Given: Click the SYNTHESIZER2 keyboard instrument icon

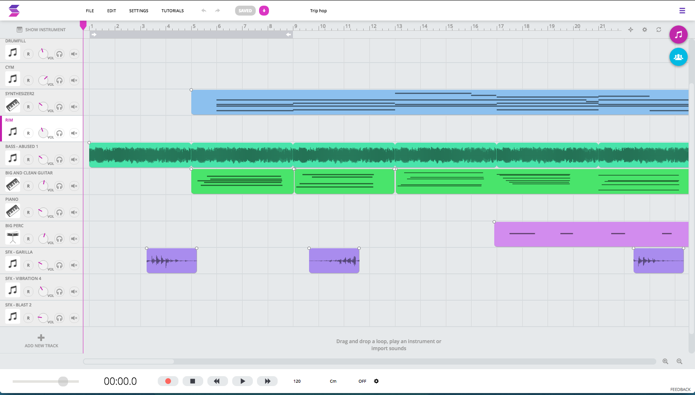Looking at the screenshot, I should [x=12, y=106].
